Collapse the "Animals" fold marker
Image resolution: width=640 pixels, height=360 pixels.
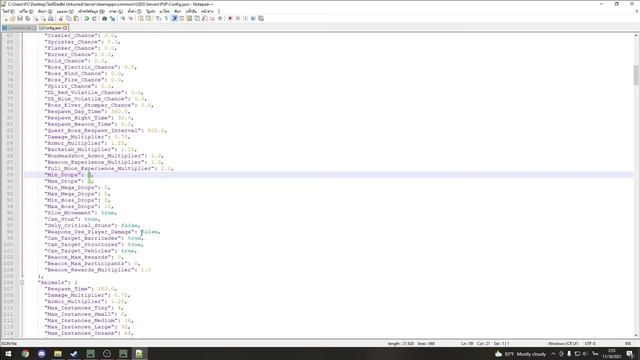22,282
